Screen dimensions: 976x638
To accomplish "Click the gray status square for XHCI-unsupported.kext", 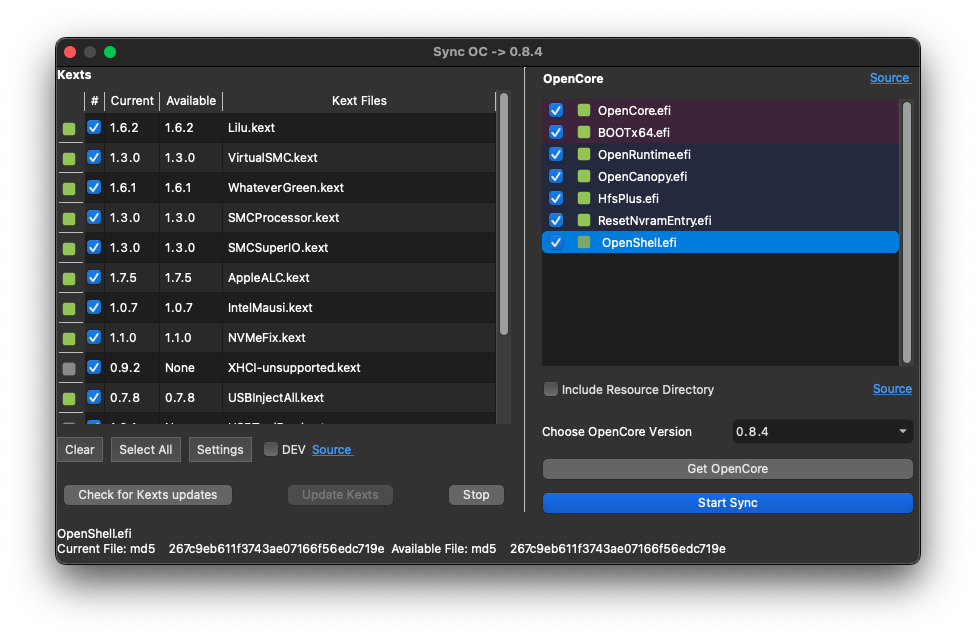I will coord(69,368).
